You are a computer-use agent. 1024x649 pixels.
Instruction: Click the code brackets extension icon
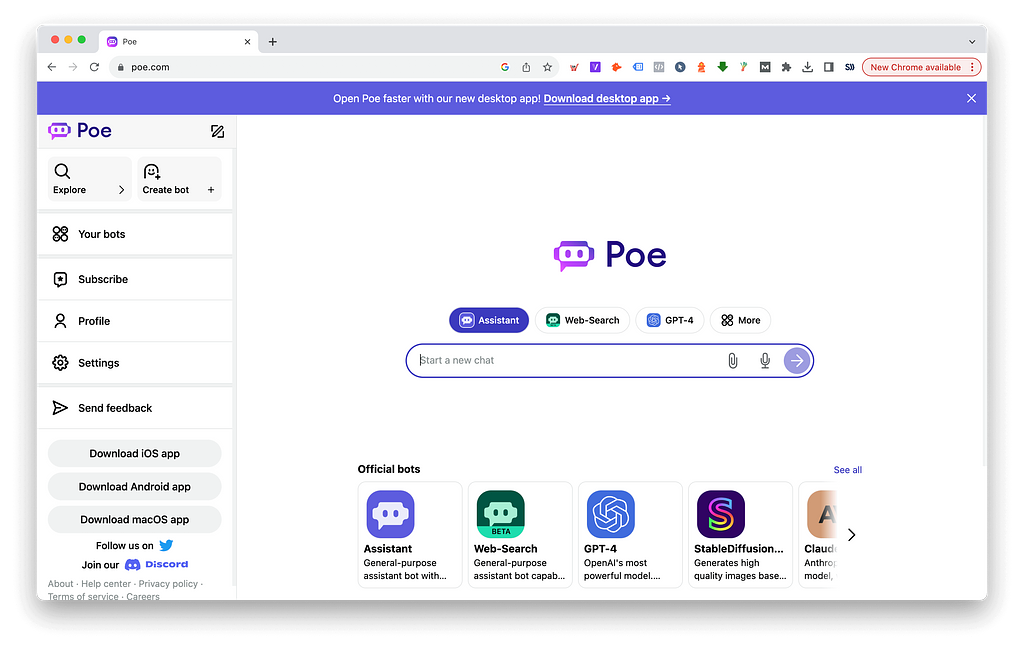(x=659, y=67)
